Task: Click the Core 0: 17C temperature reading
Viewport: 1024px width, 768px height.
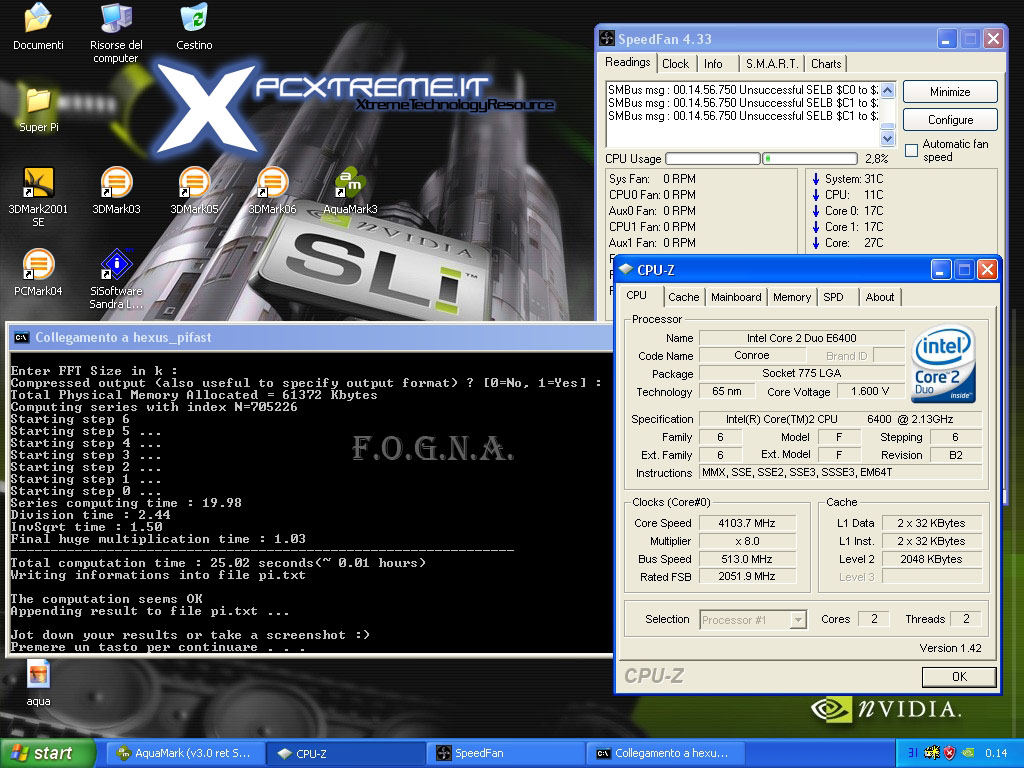Action: (848, 211)
